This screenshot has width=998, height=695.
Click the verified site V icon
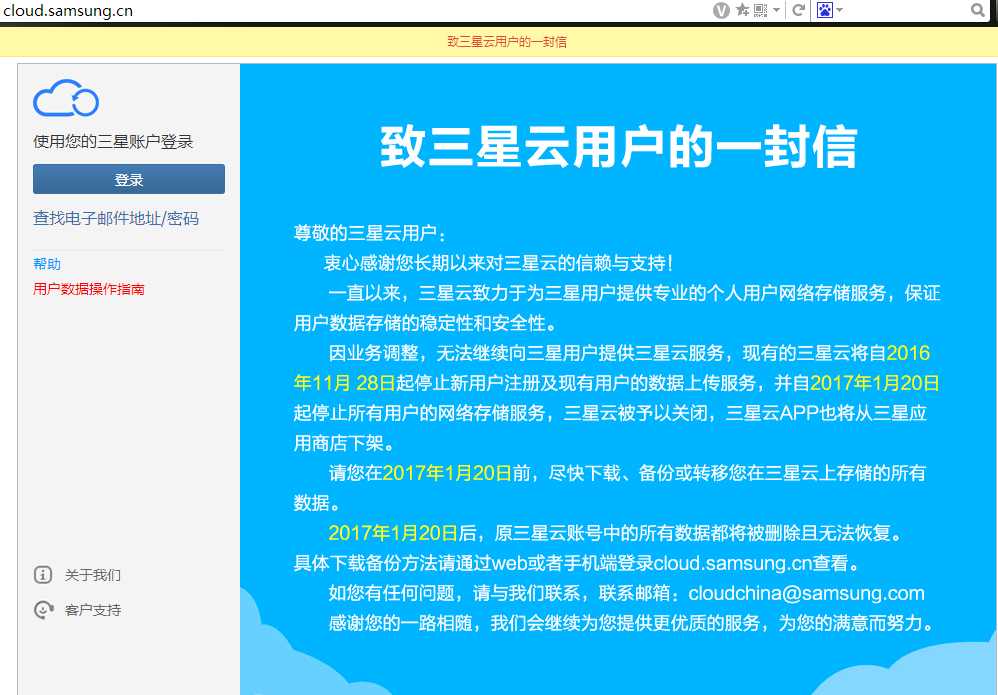(x=721, y=10)
